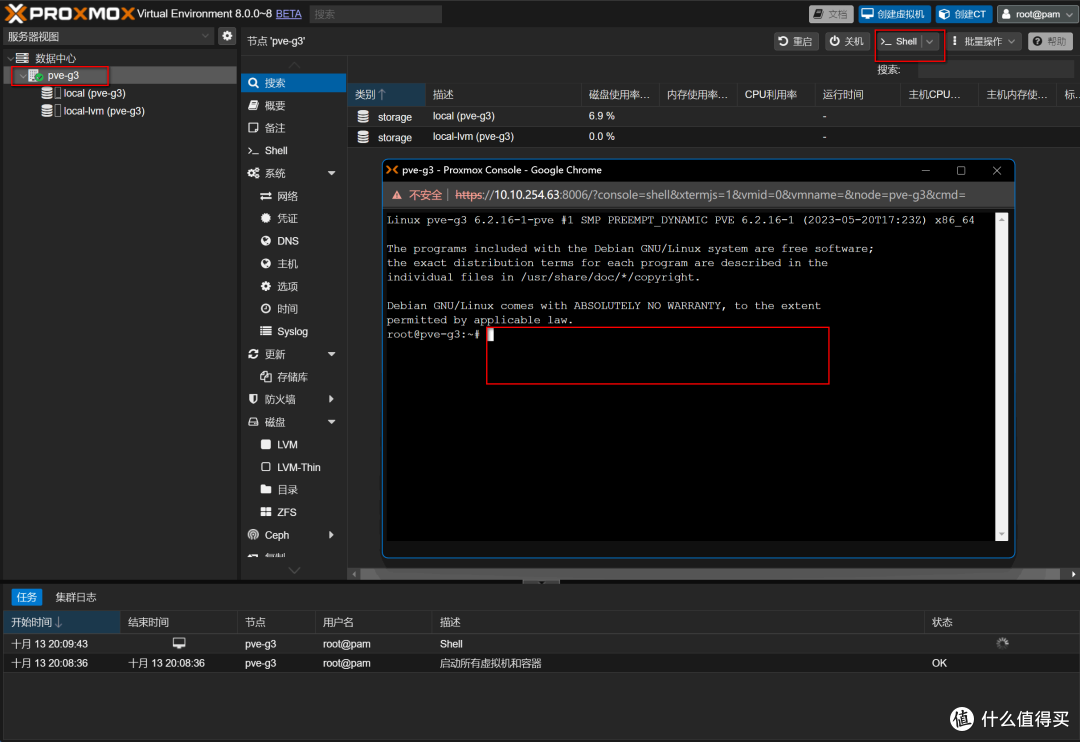
Task: Click the local-lvm (pve-g3) storage icon in tree
Action: (x=47, y=111)
